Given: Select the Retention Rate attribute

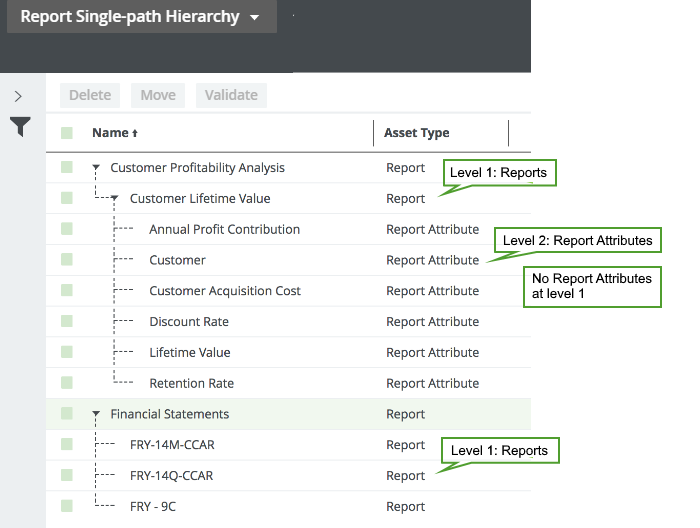Looking at the screenshot, I should 191,383.
